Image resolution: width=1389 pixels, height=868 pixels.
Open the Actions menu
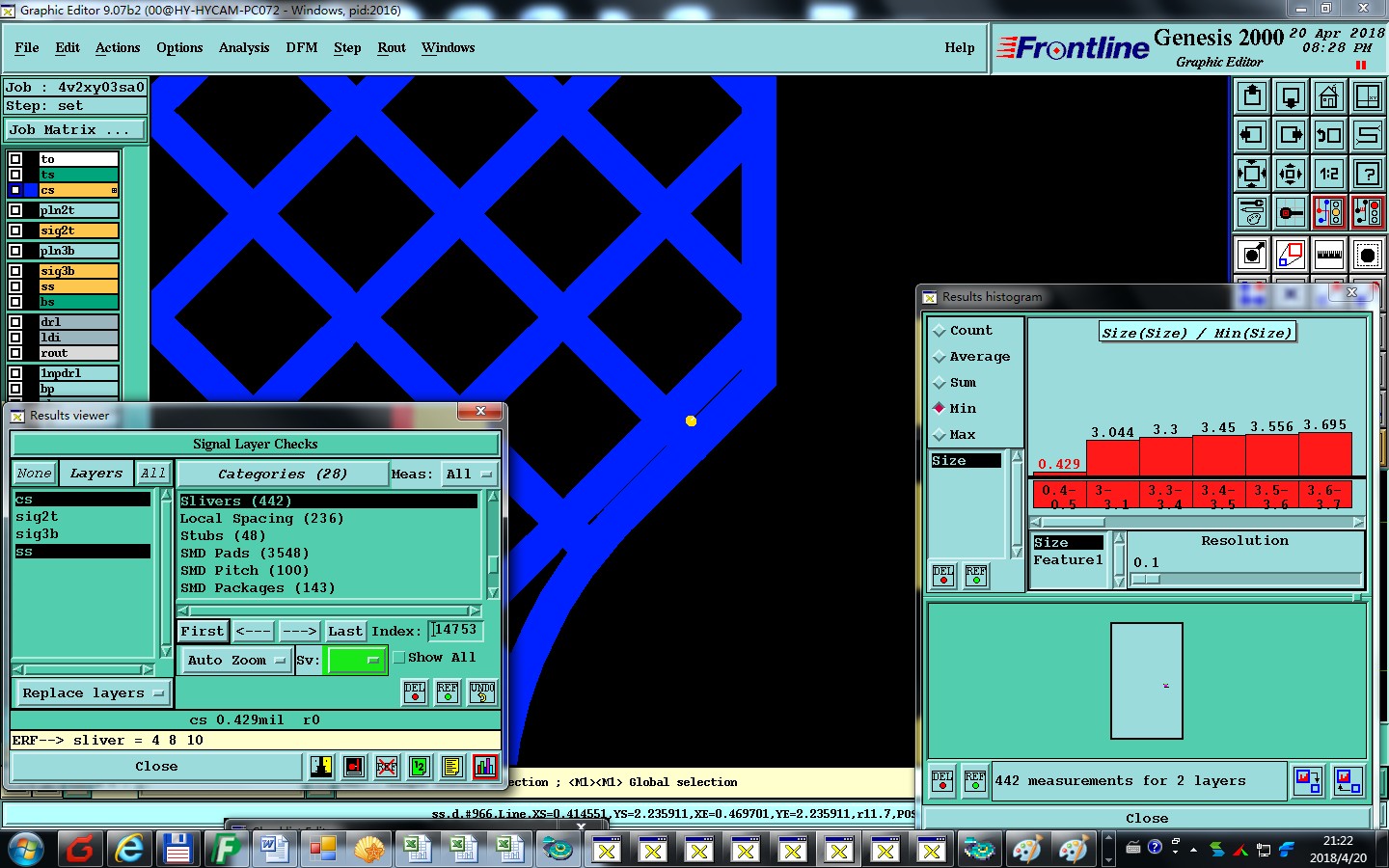(118, 48)
